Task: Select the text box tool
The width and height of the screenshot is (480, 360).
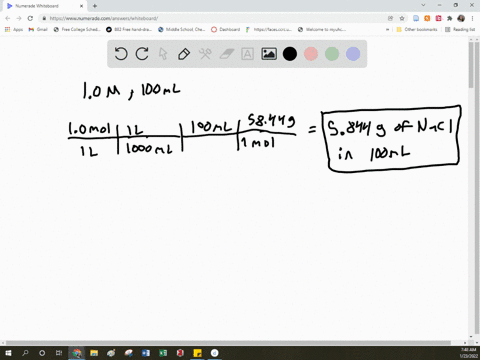Action: (x=247, y=54)
